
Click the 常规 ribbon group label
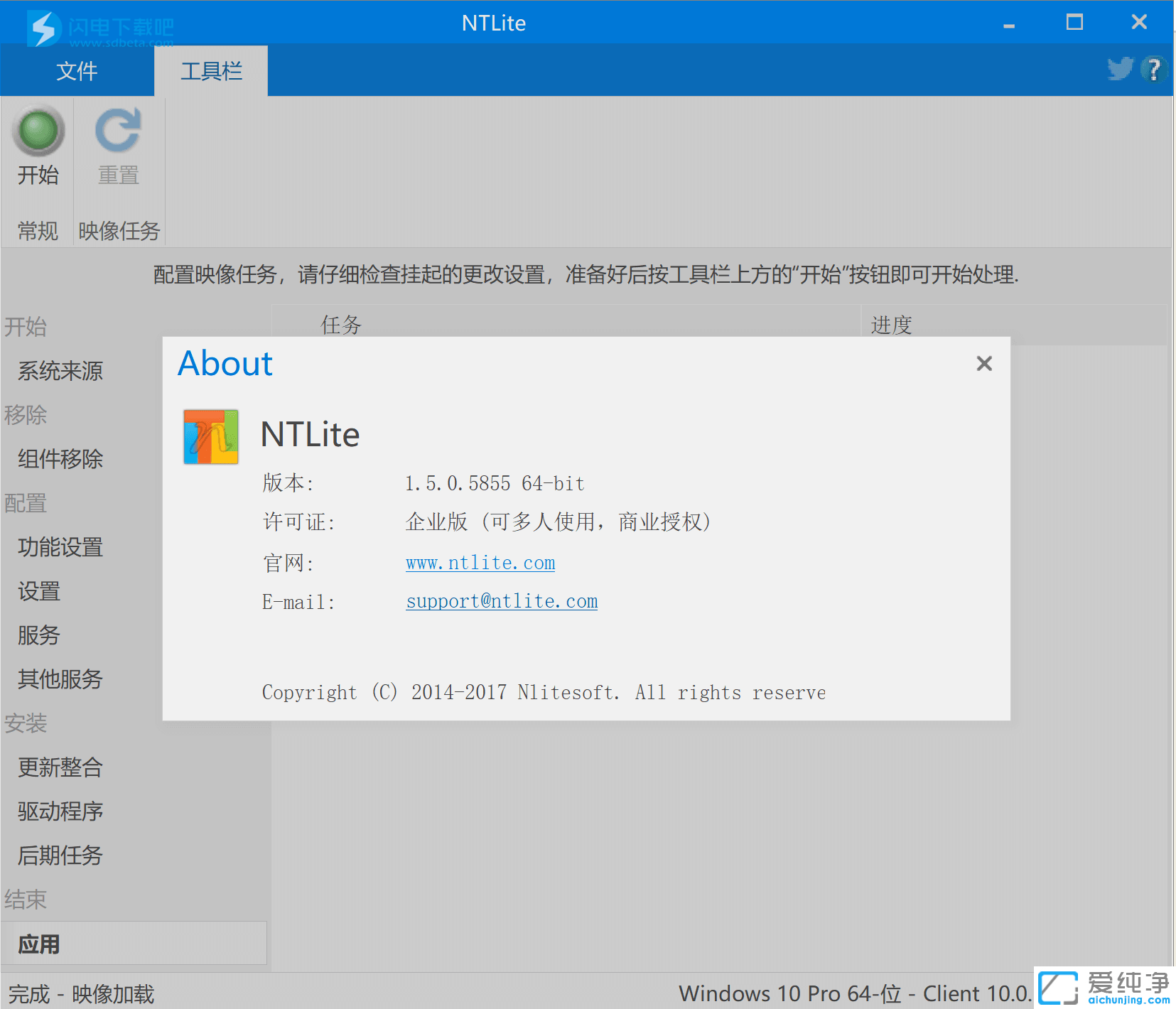pyautogui.click(x=38, y=231)
